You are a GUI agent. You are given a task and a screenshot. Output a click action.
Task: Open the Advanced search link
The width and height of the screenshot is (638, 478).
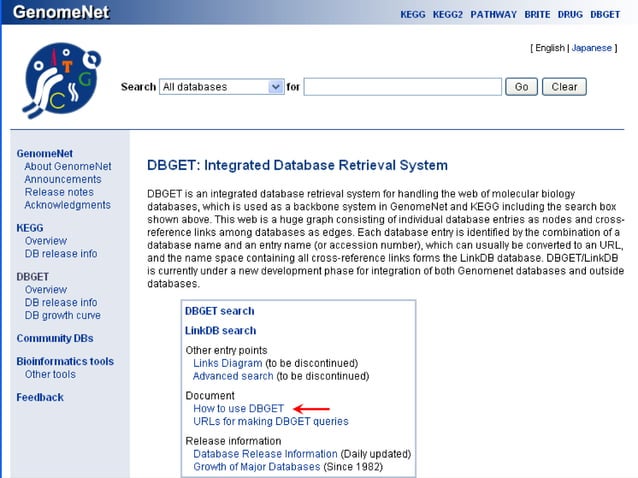tap(233, 376)
